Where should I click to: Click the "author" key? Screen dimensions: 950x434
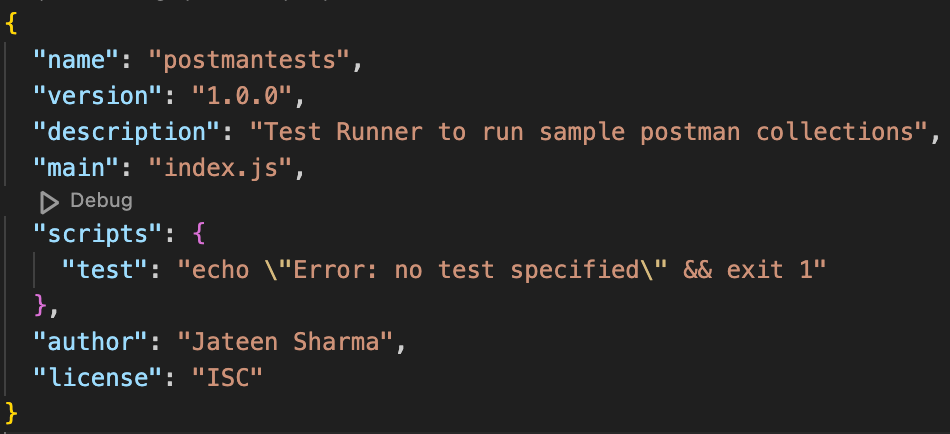pyautogui.click(x=90, y=341)
